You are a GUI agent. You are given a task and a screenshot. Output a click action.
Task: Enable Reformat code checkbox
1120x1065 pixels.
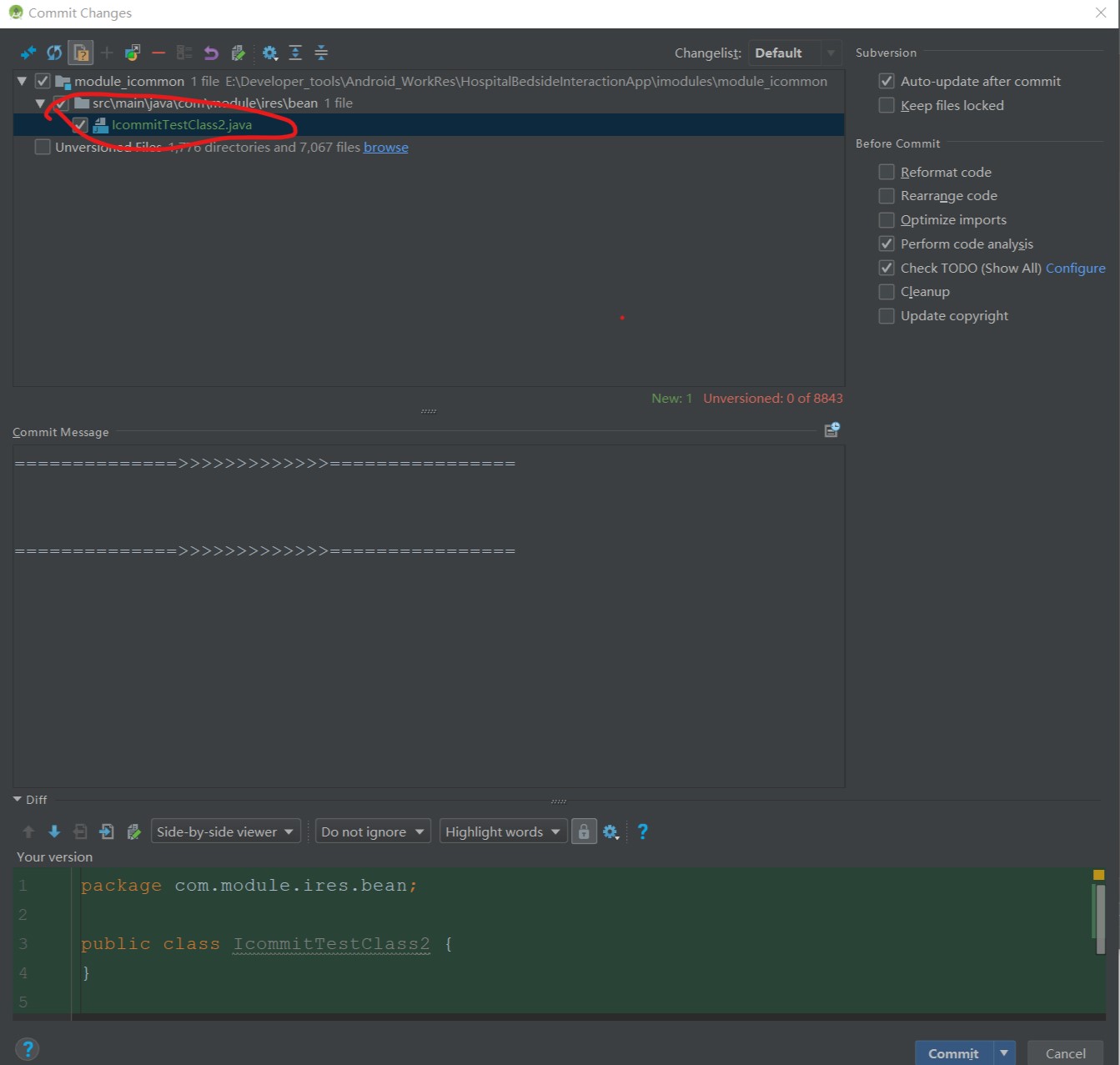tap(886, 172)
